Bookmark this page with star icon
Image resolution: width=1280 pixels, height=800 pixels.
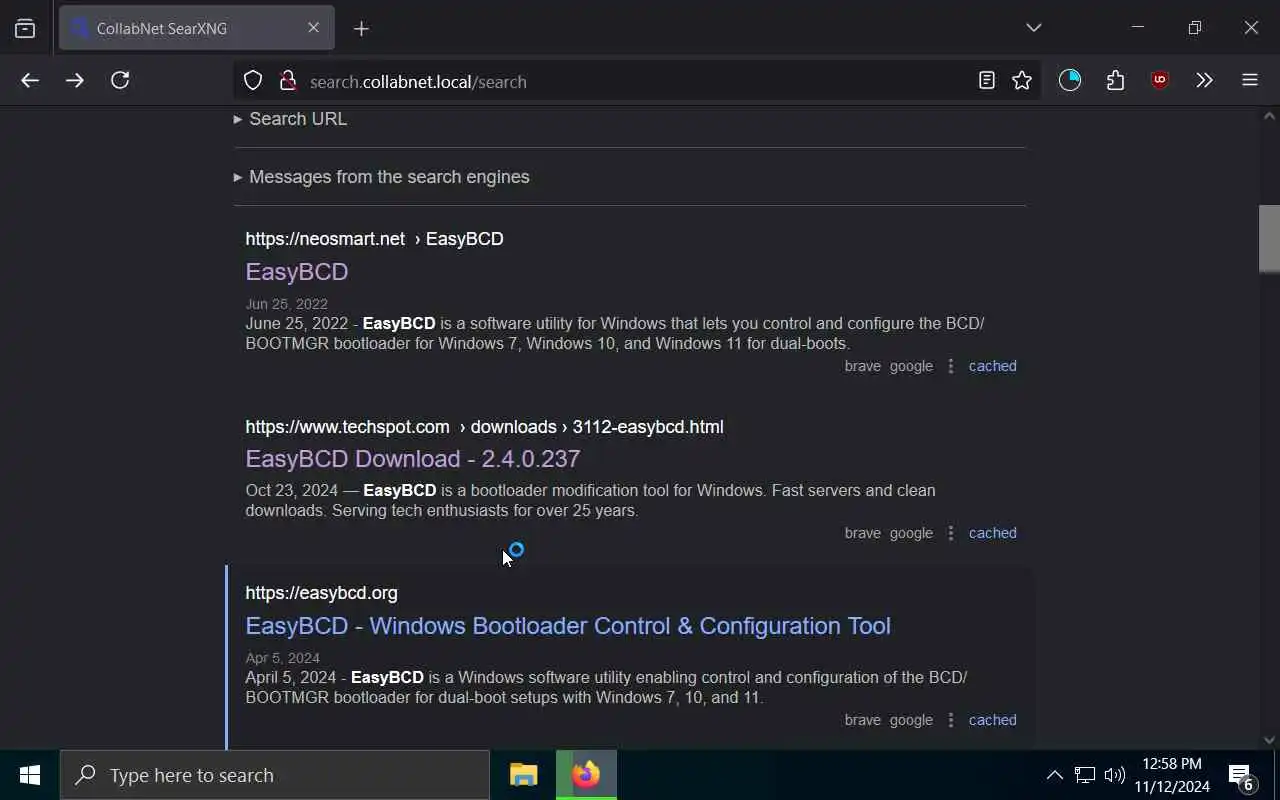coord(1022,81)
